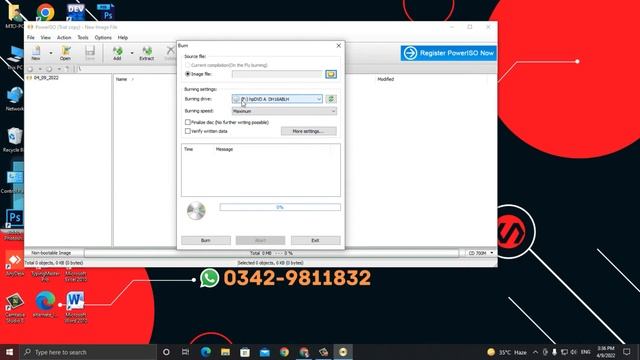Select the Camtasia Studio desktop shortcut

pos(15,308)
